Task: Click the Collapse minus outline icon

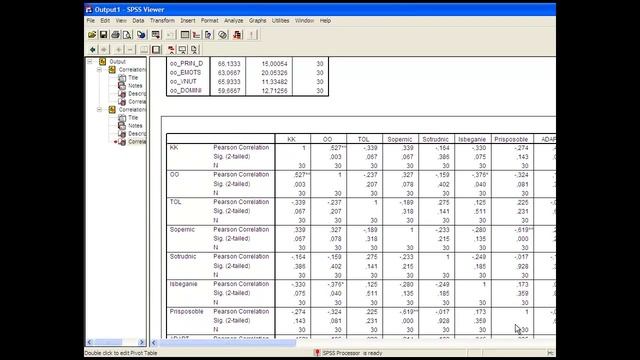Action: pyautogui.click(x=130, y=50)
